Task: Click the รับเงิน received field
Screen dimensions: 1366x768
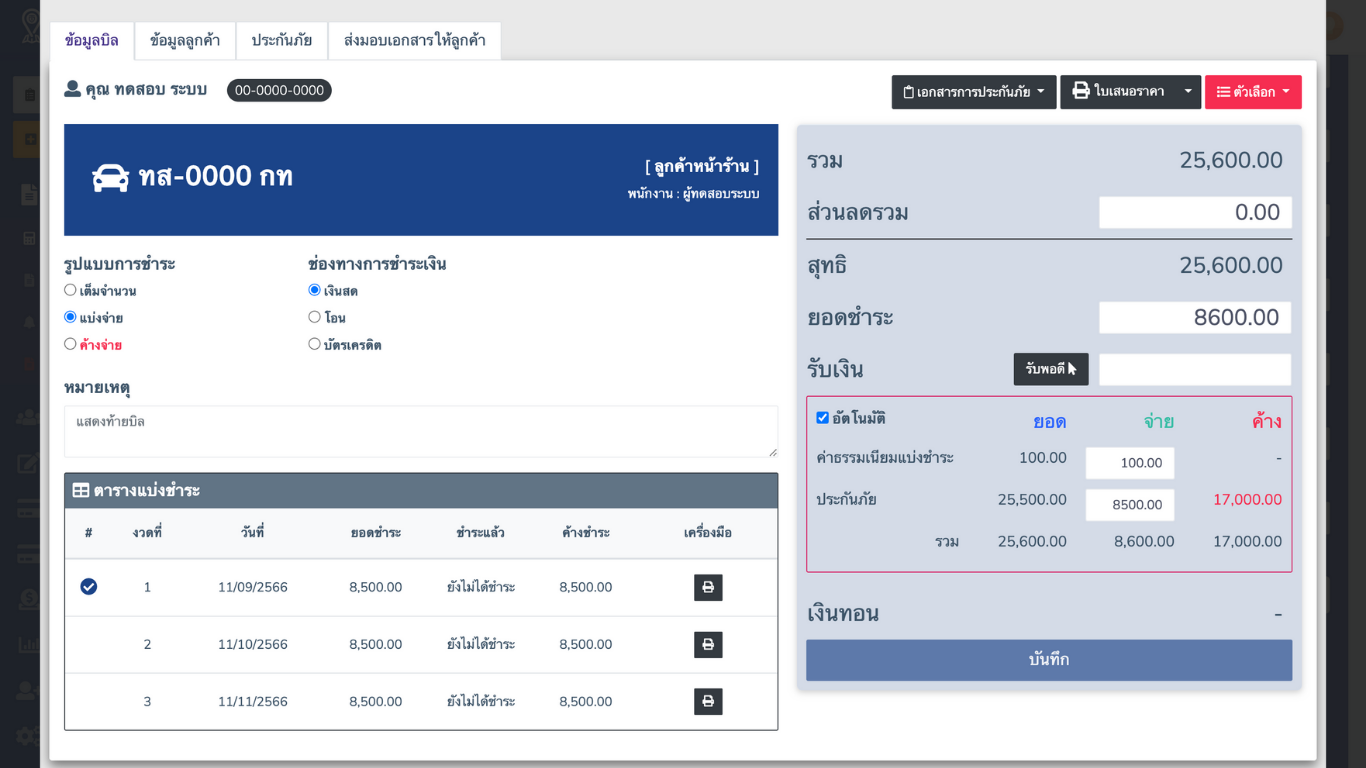Action: coord(1195,369)
